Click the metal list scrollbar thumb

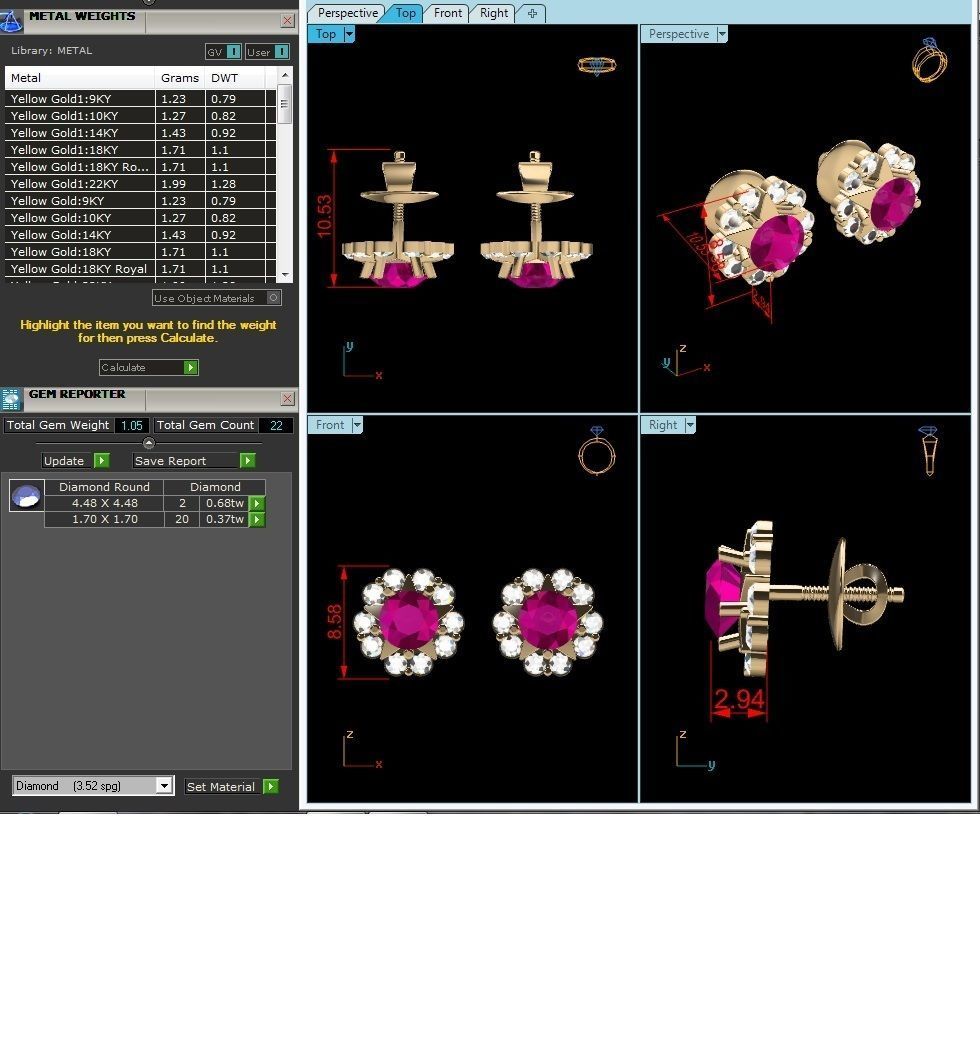[285, 104]
